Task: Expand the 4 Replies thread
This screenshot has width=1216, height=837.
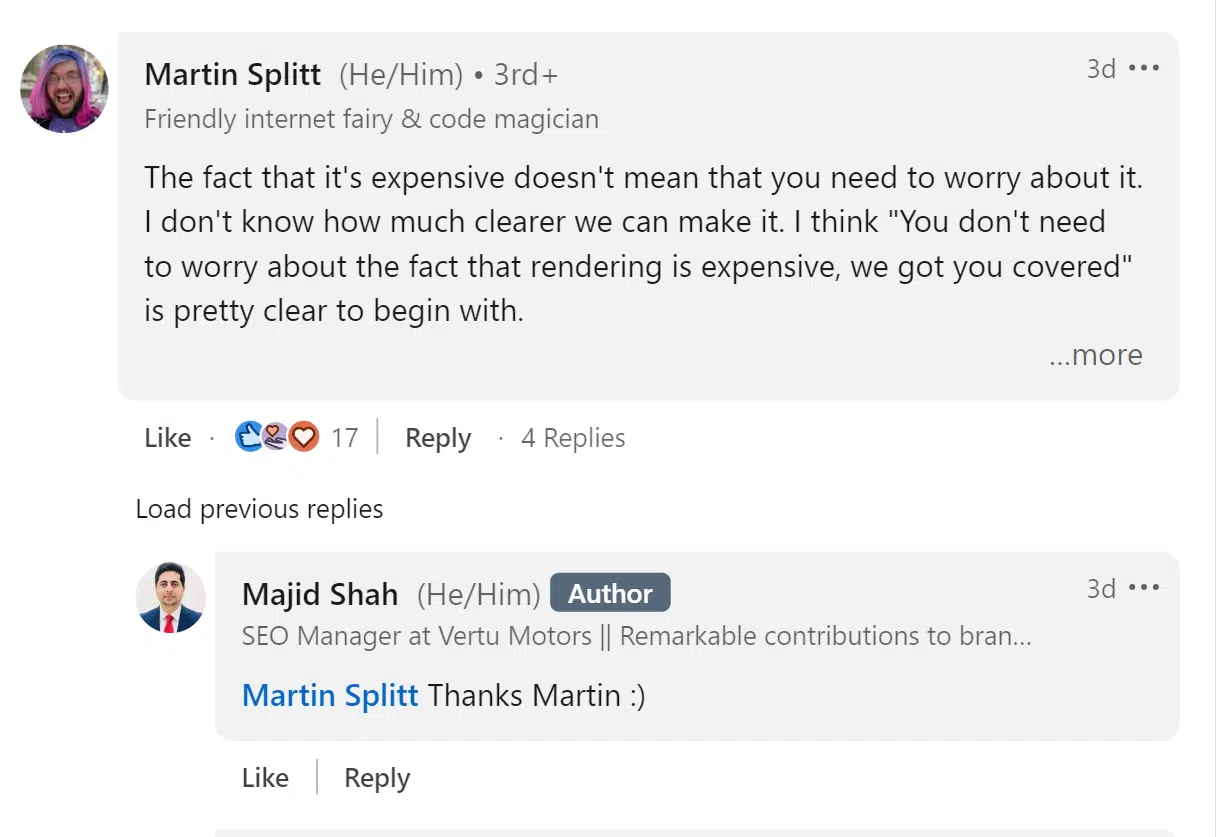Action: tap(572, 437)
